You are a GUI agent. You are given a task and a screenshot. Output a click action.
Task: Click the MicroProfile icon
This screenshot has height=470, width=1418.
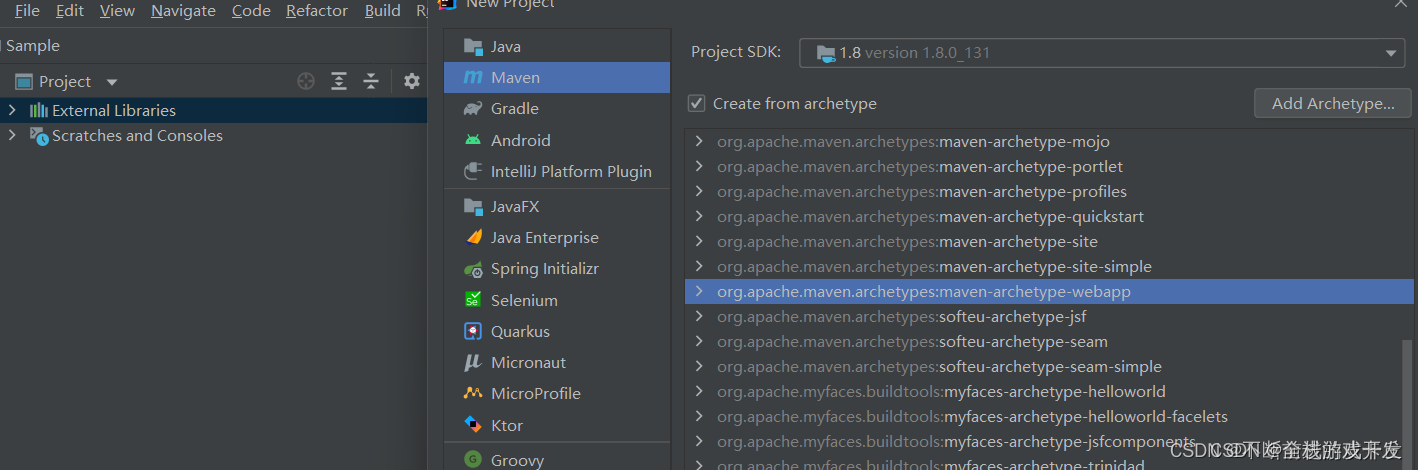(x=473, y=393)
